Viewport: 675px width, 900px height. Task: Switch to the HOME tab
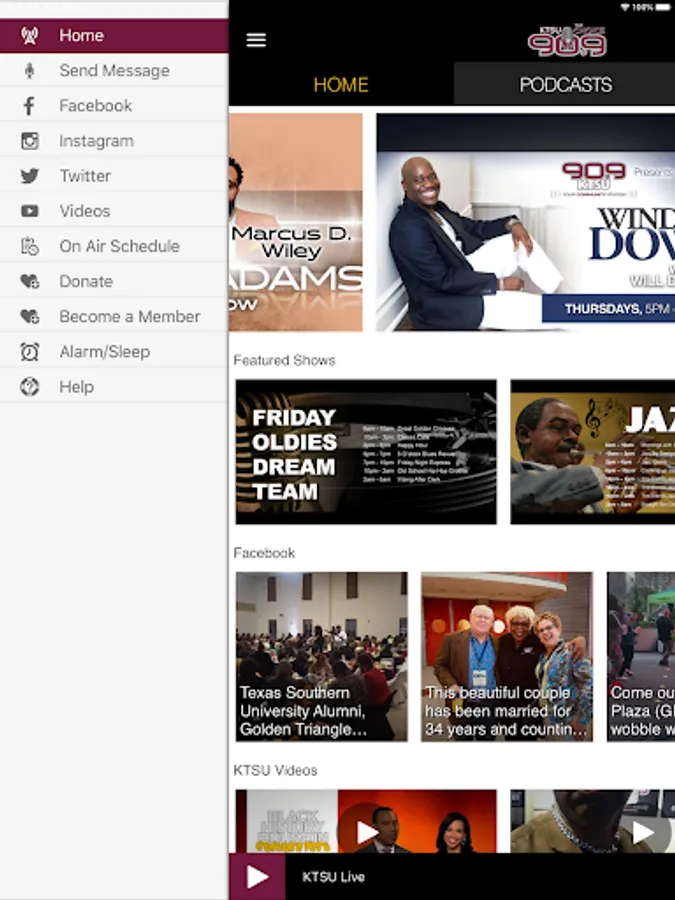tap(341, 84)
